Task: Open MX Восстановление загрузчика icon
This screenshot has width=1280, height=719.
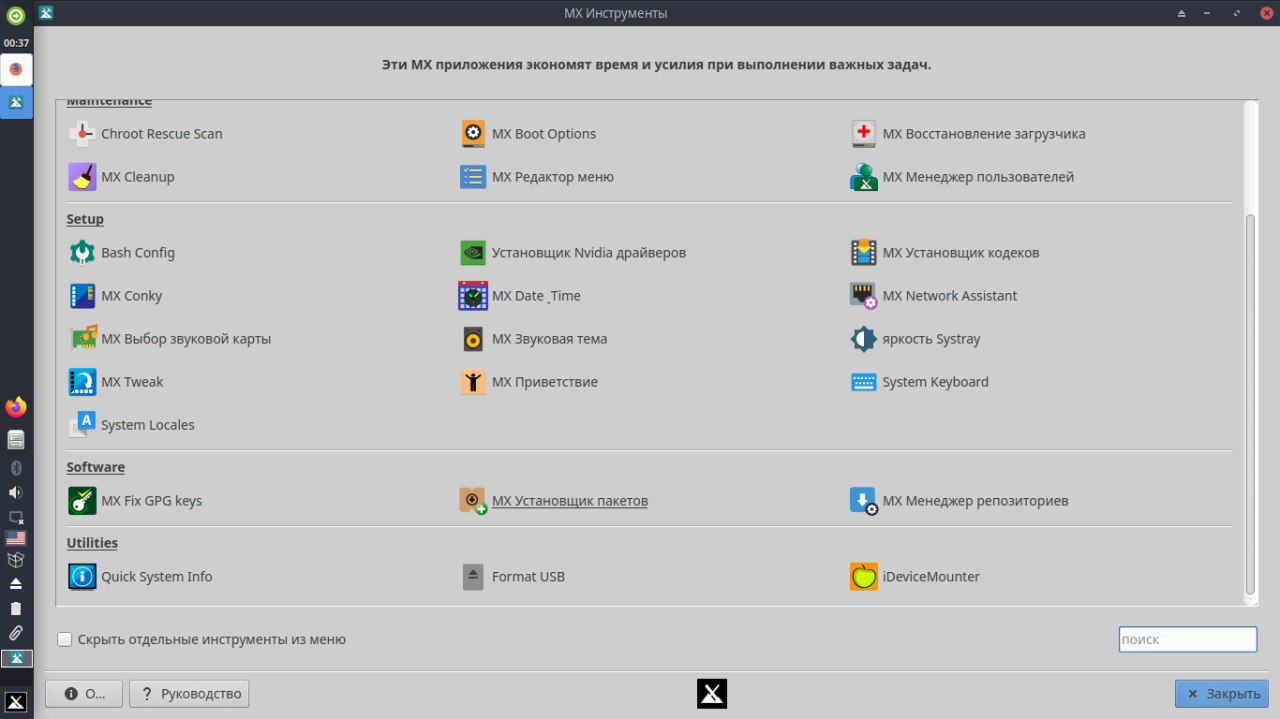Action: point(864,134)
